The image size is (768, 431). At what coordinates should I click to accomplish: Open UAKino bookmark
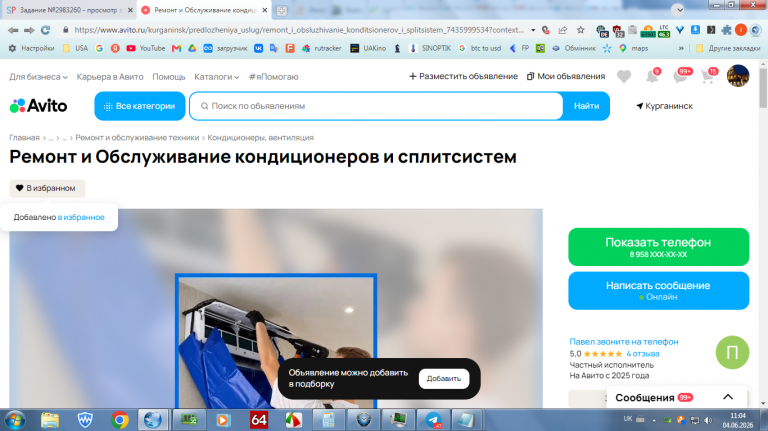pos(368,48)
